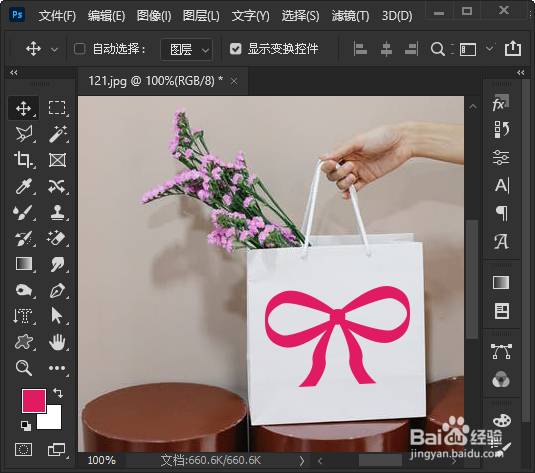The width and height of the screenshot is (535, 473).
Task: Open the Properties sliders panel
Action: pyautogui.click(x=501, y=158)
